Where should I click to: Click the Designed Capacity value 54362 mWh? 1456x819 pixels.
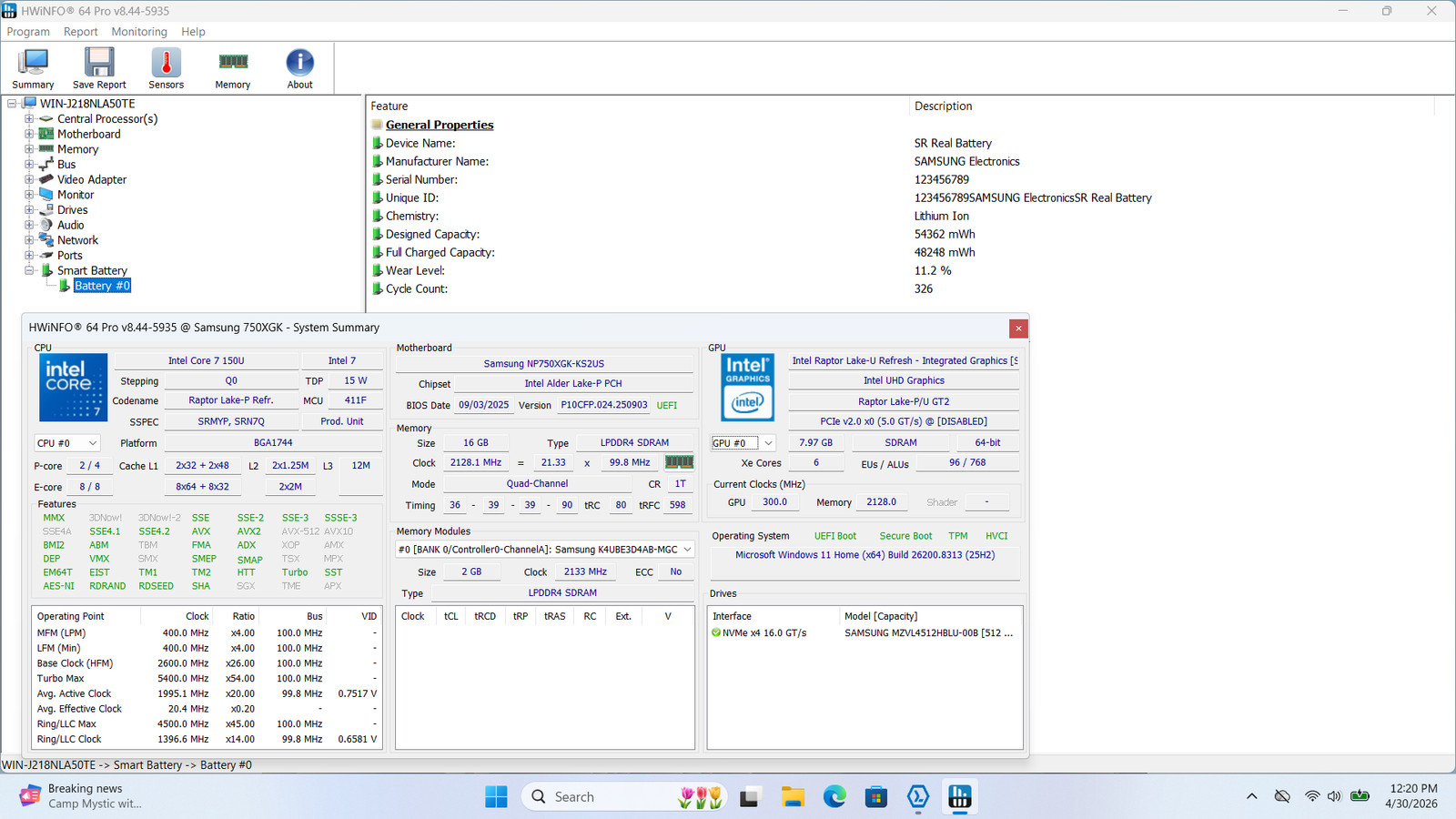point(945,235)
